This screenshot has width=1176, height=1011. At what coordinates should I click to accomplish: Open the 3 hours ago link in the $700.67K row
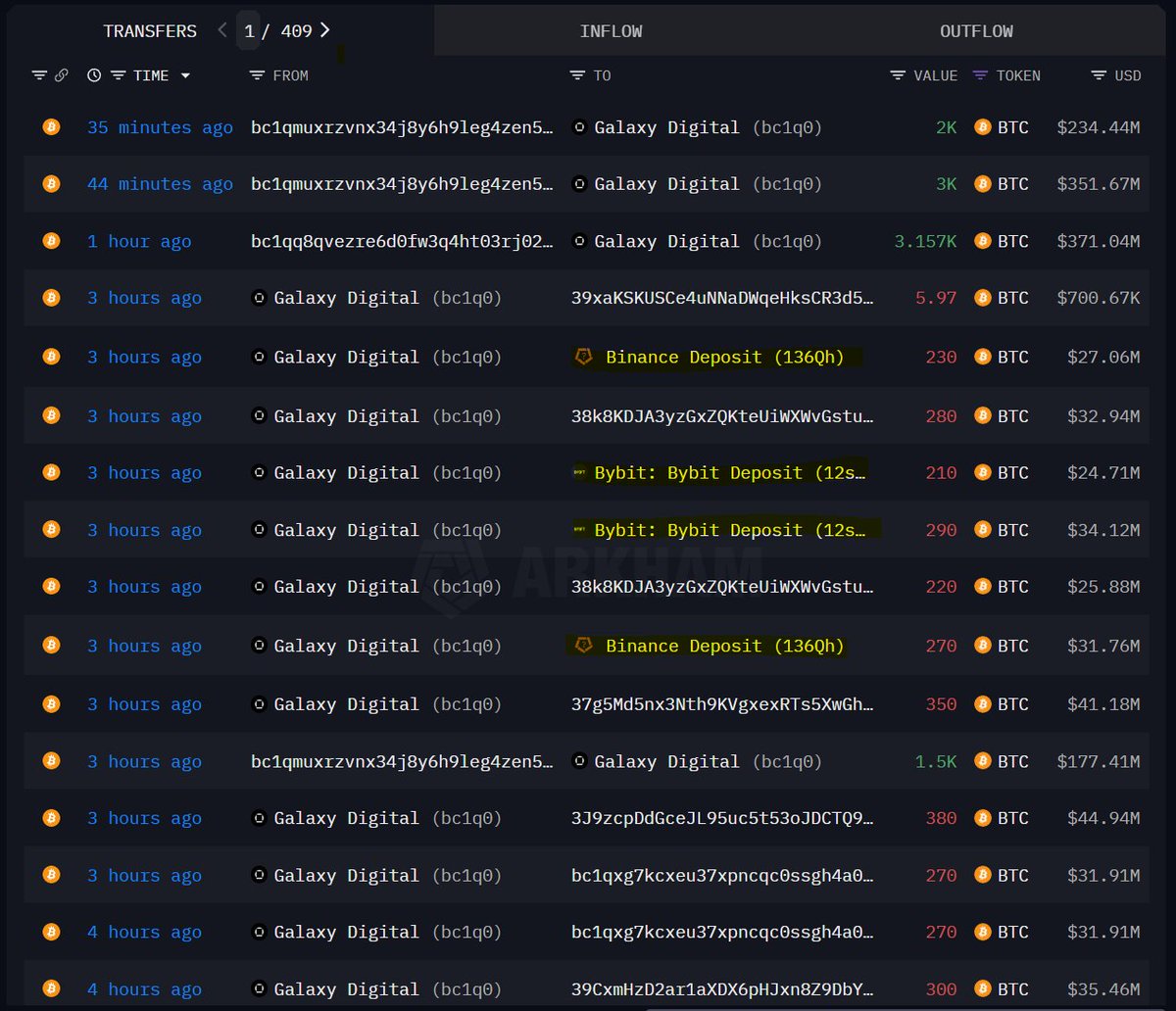(144, 298)
